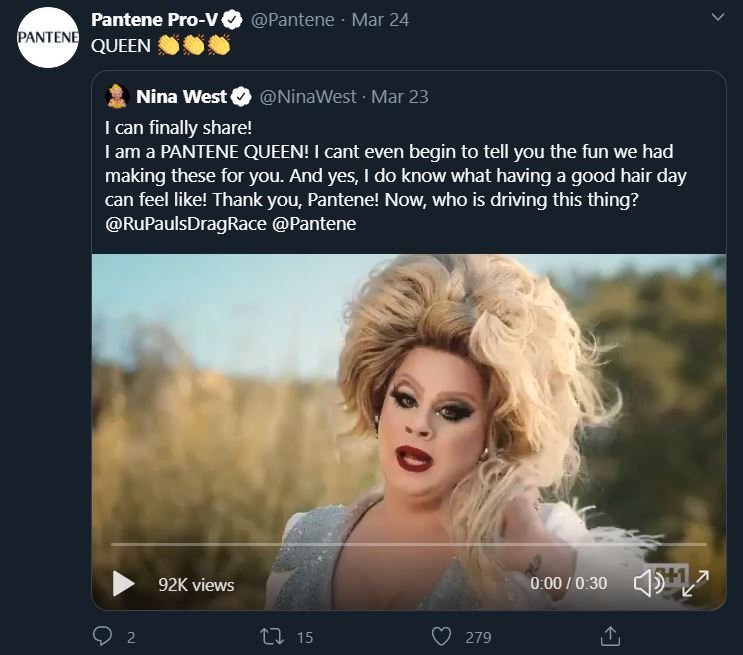The height and width of the screenshot is (655, 743).
Task: Open the tweet options chevron menu
Action: 716,18
